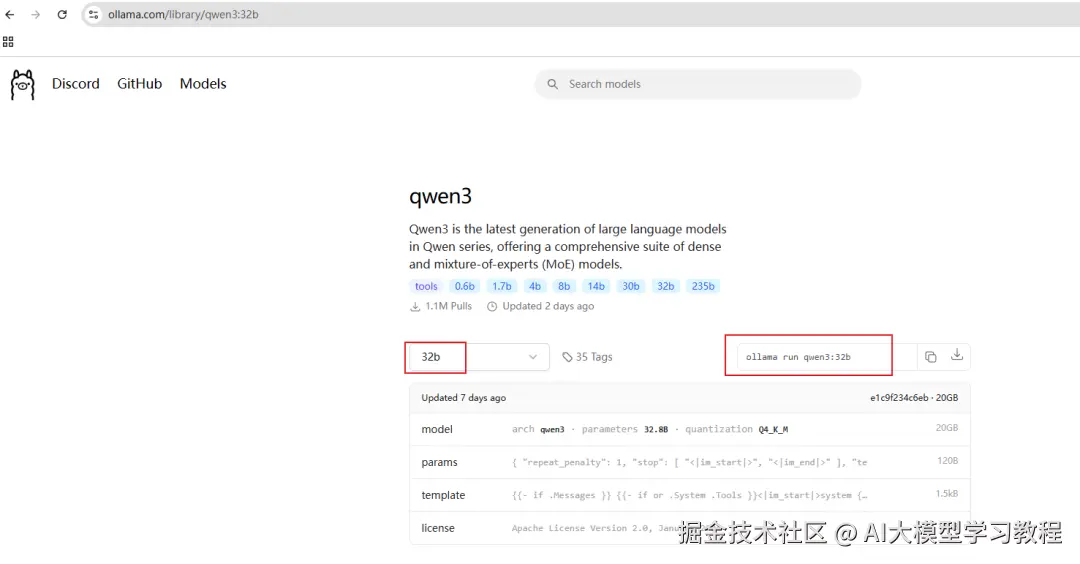Select the 8b size tag
The width and height of the screenshot is (1080, 564).
564,286
